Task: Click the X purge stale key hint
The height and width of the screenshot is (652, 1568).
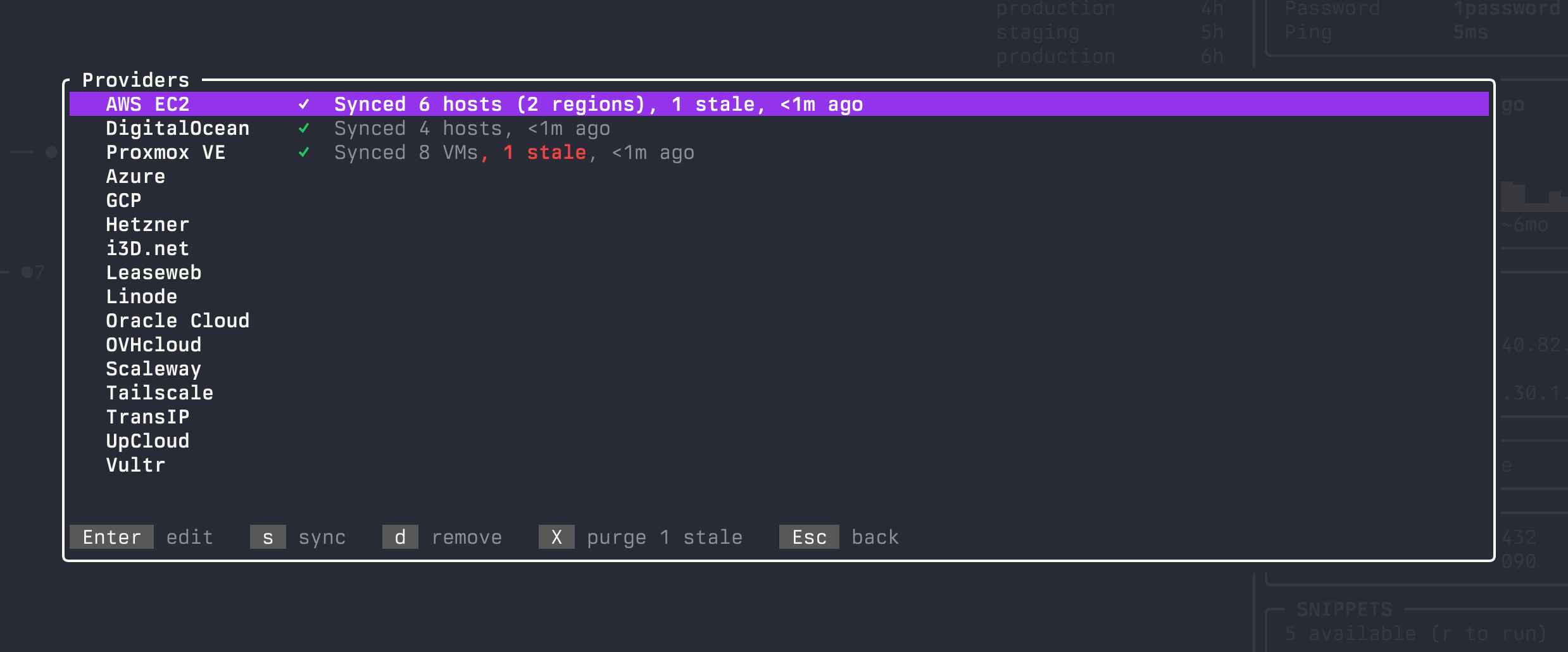Action: [641, 537]
